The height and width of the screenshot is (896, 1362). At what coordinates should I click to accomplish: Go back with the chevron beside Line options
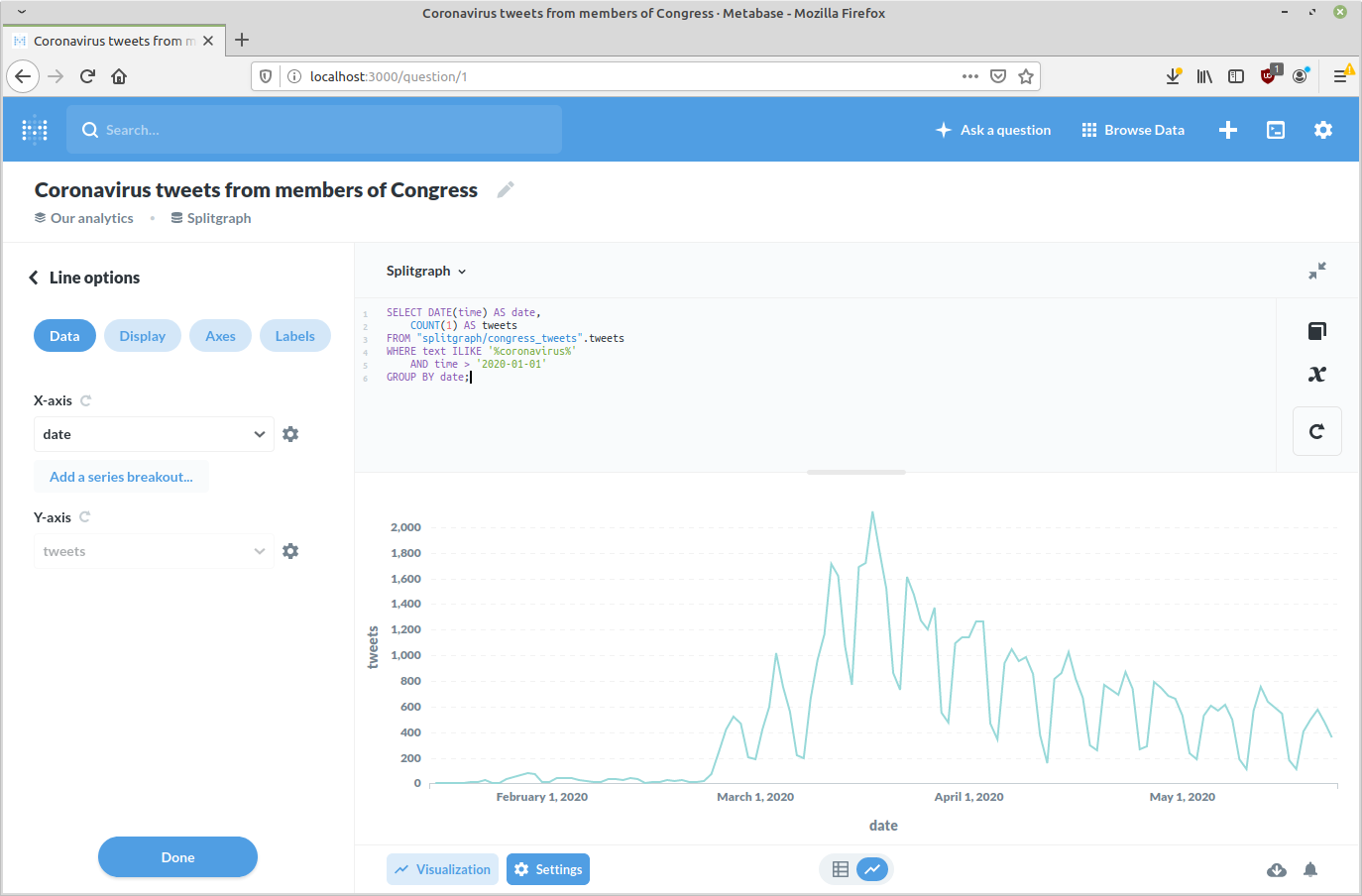click(x=34, y=278)
